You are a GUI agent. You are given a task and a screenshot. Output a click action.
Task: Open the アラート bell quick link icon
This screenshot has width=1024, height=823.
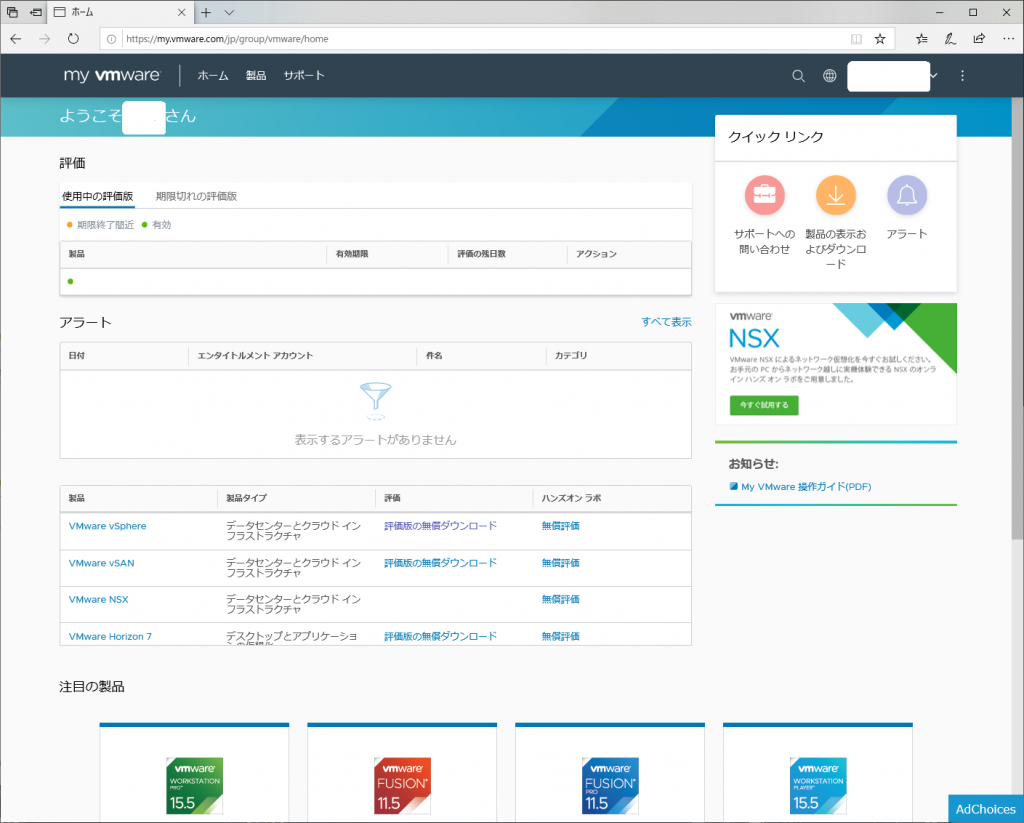click(x=906, y=195)
